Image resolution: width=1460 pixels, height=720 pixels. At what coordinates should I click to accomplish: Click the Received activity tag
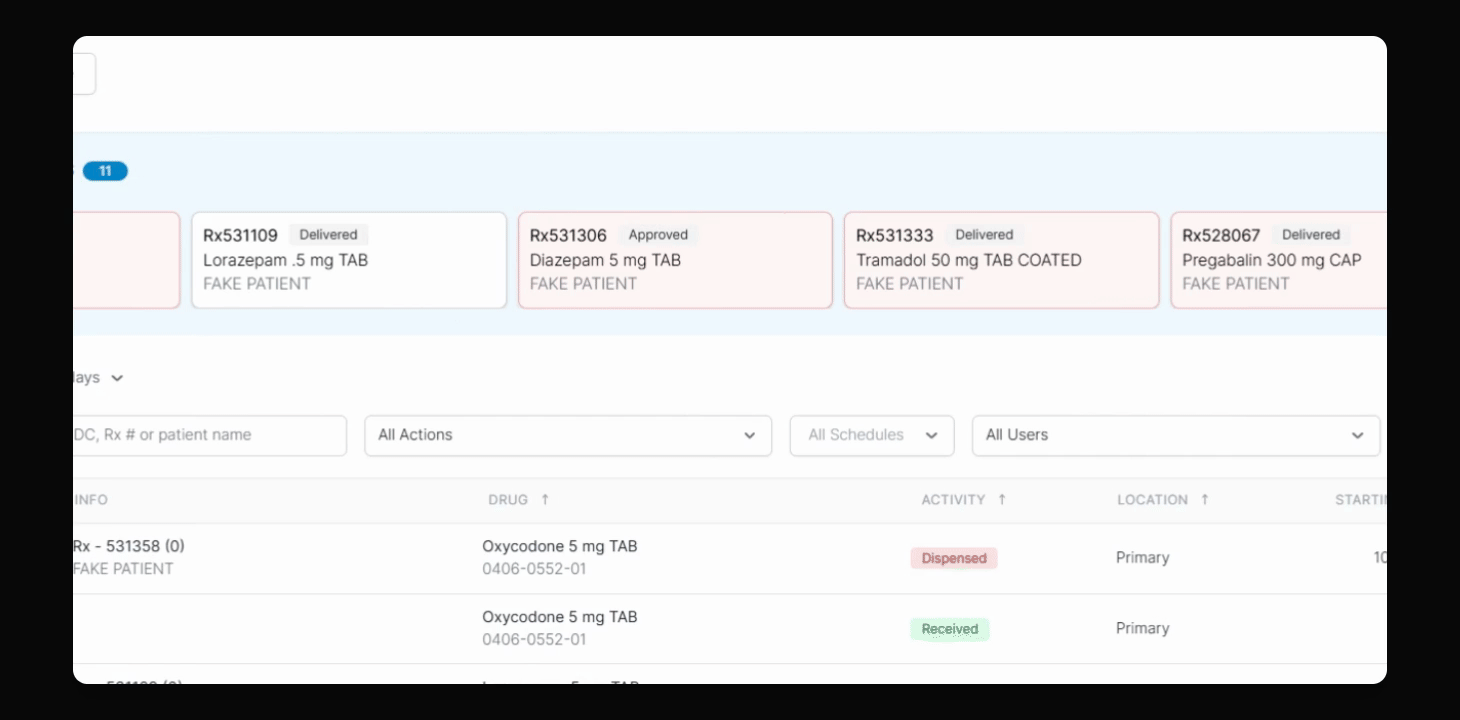click(x=950, y=629)
